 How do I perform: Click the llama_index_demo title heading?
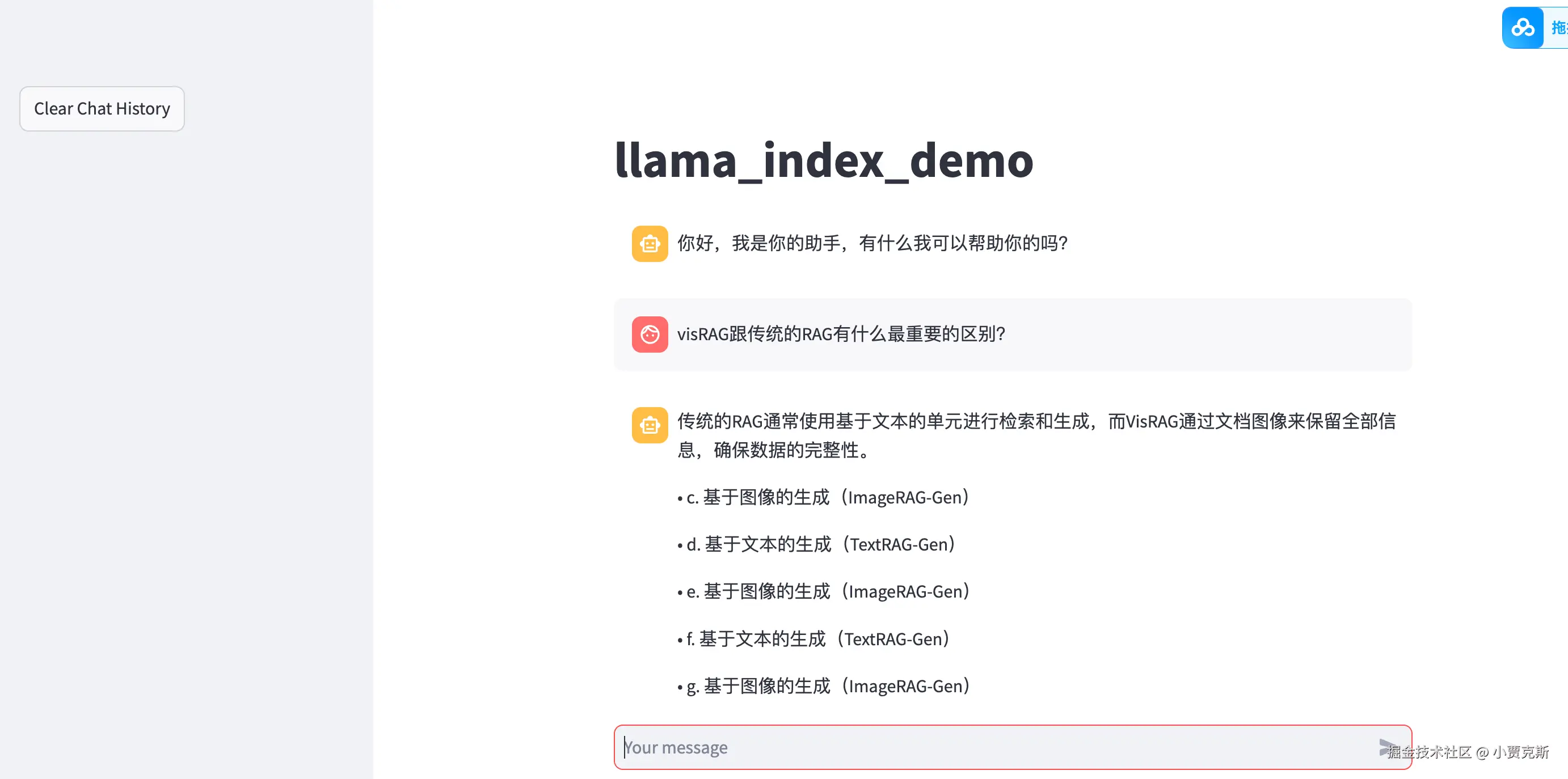pyautogui.click(x=824, y=160)
